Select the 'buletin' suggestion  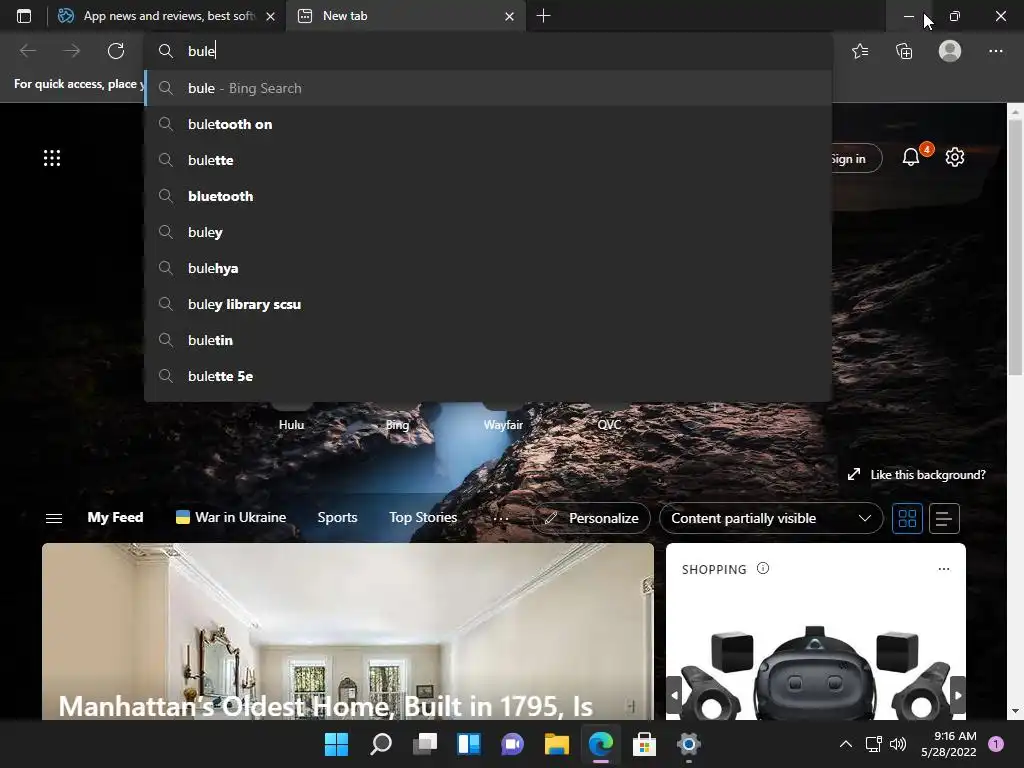pos(488,340)
